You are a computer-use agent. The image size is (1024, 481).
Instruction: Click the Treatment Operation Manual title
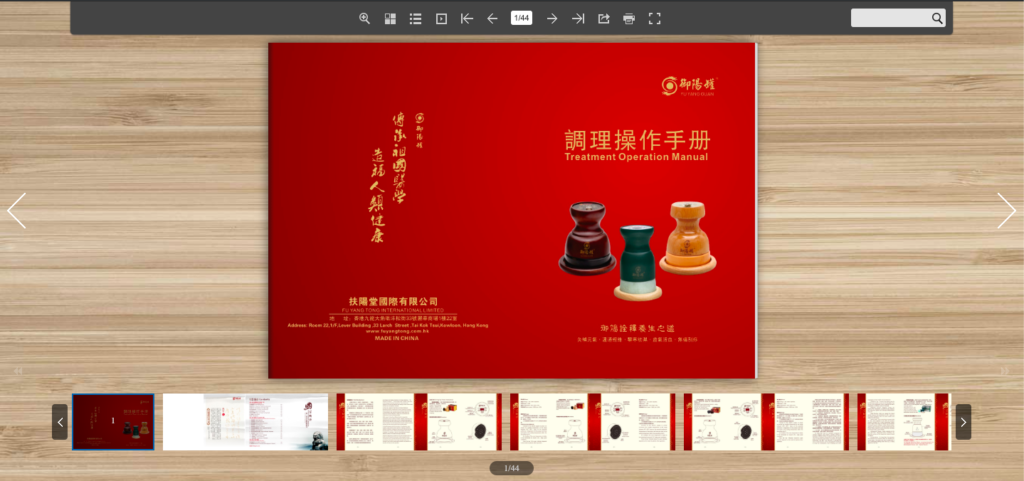click(x=636, y=157)
